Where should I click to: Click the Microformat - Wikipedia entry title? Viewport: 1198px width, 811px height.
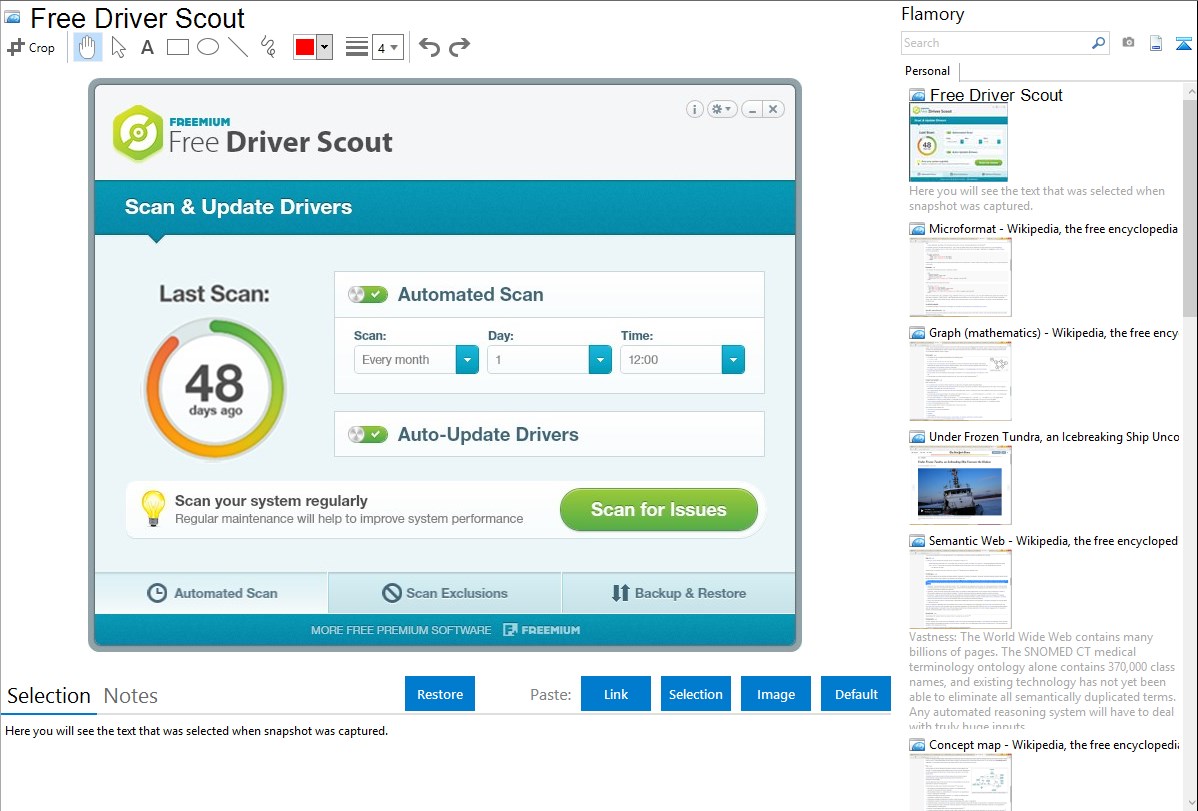[1053, 229]
